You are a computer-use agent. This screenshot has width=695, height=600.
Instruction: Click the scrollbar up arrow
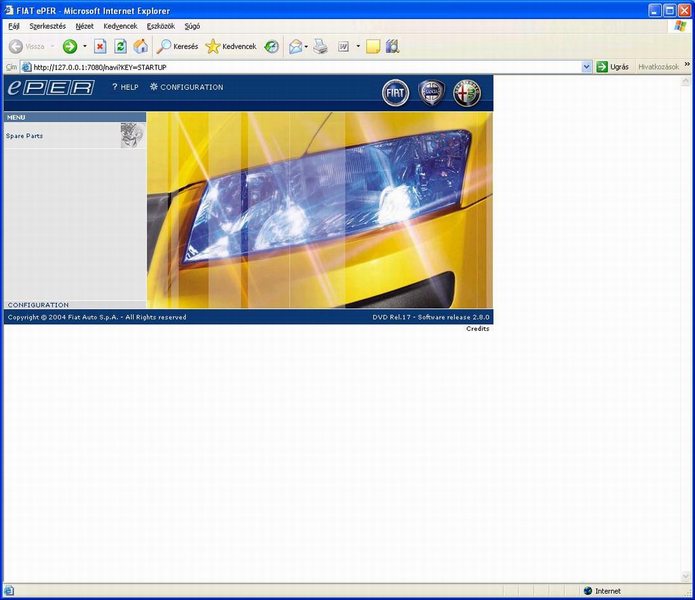tap(686, 80)
